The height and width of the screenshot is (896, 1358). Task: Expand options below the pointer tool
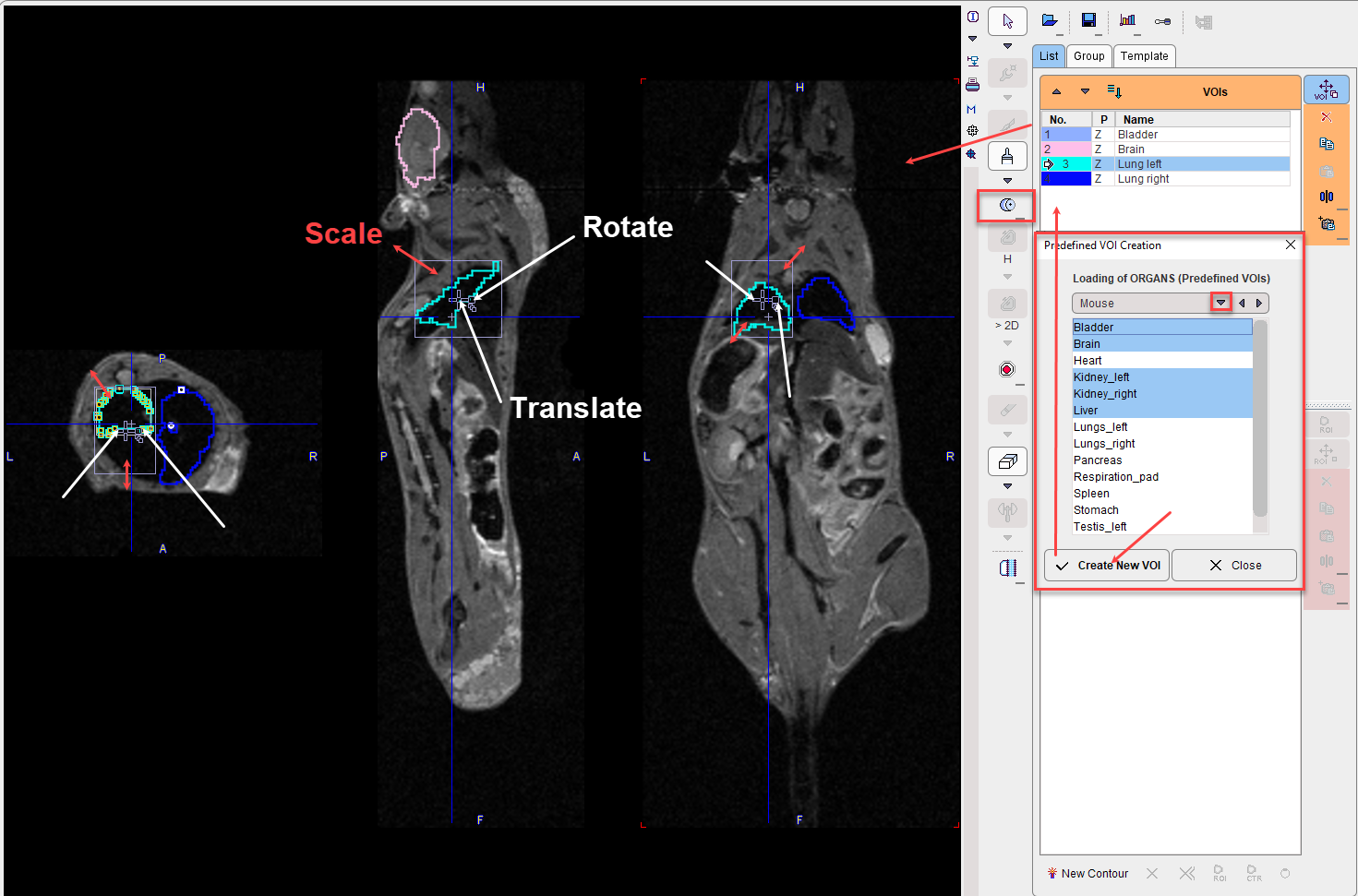point(1007,45)
